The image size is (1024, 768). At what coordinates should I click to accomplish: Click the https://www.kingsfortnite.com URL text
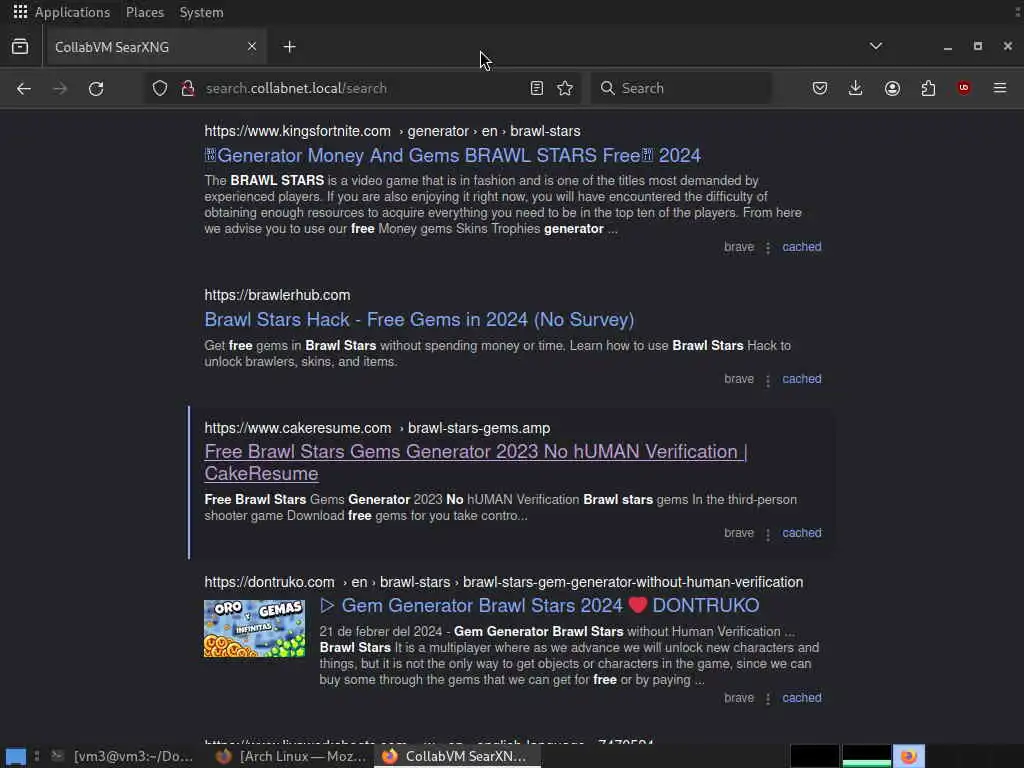click(297, 131)
